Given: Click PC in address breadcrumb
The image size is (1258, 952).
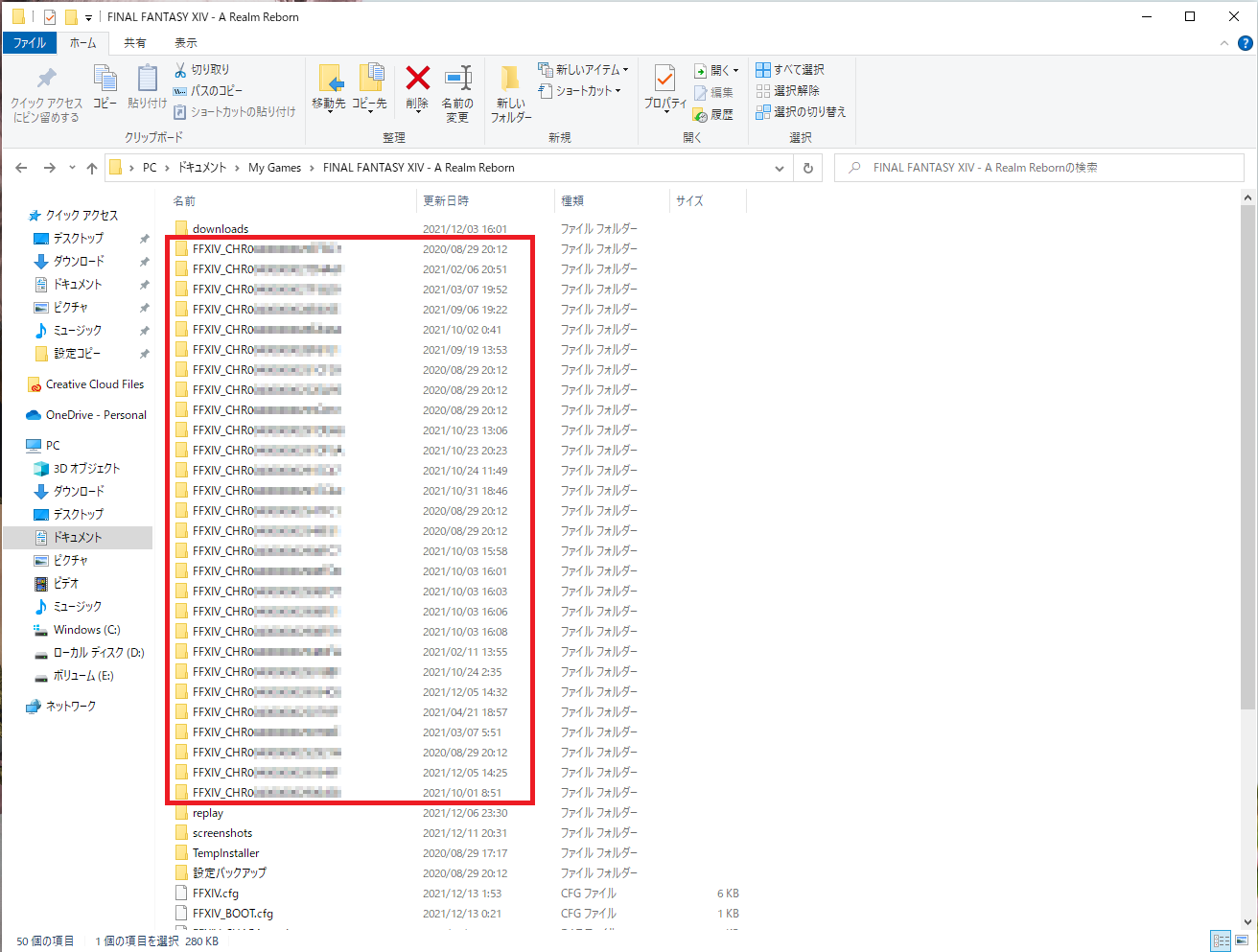Looking at the screenshot, I should [x=150, y=168].
